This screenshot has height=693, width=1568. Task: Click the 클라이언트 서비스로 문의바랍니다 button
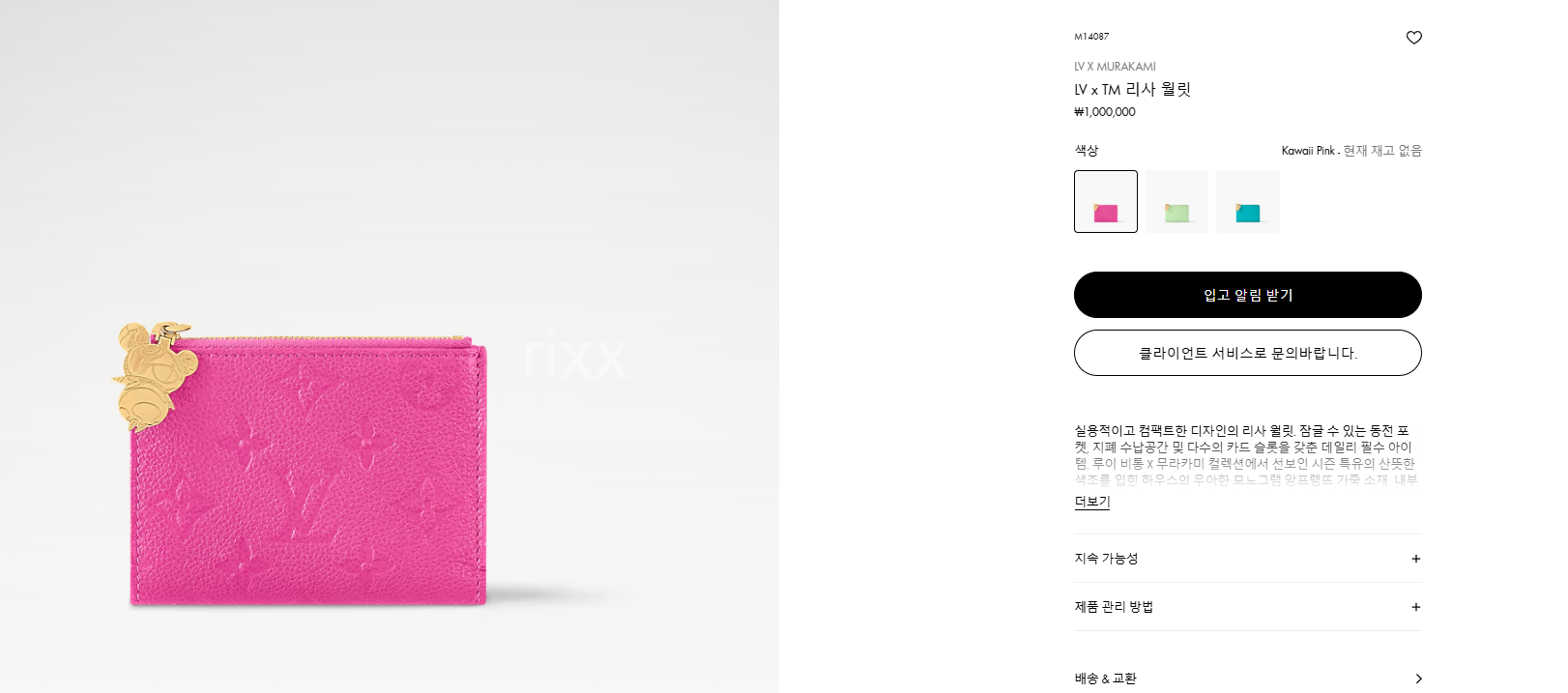click(1248, 353)
